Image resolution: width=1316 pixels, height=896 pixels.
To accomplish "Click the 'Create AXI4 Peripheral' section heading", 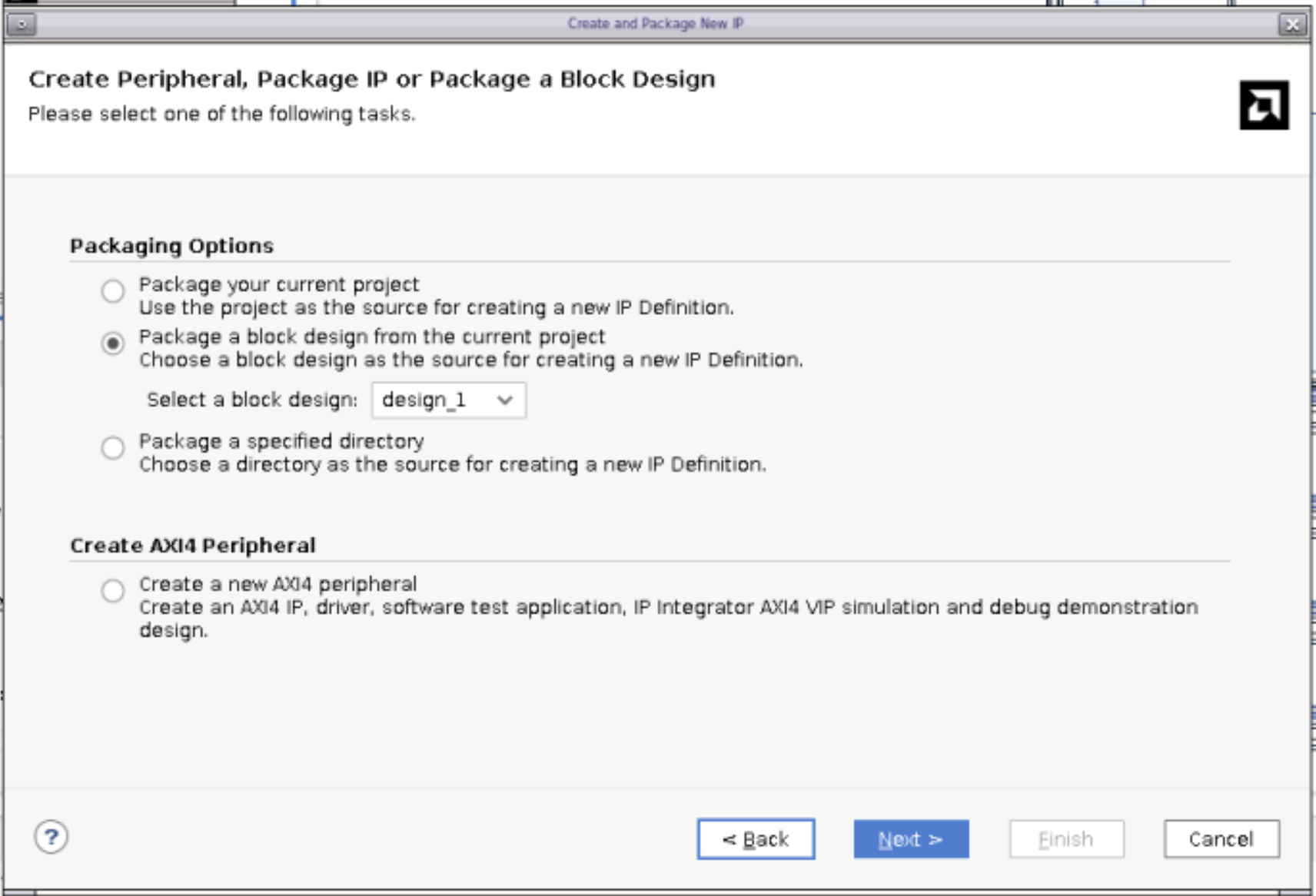I will click(192, 546).
